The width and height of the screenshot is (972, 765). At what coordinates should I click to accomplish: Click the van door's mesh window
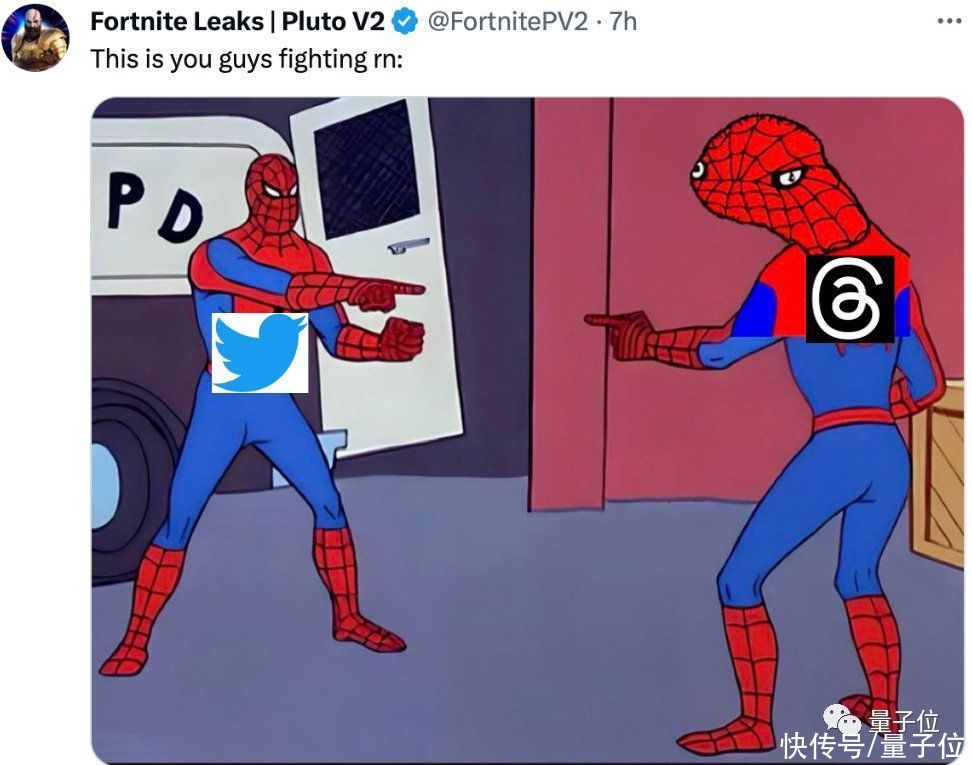[366, 169]
